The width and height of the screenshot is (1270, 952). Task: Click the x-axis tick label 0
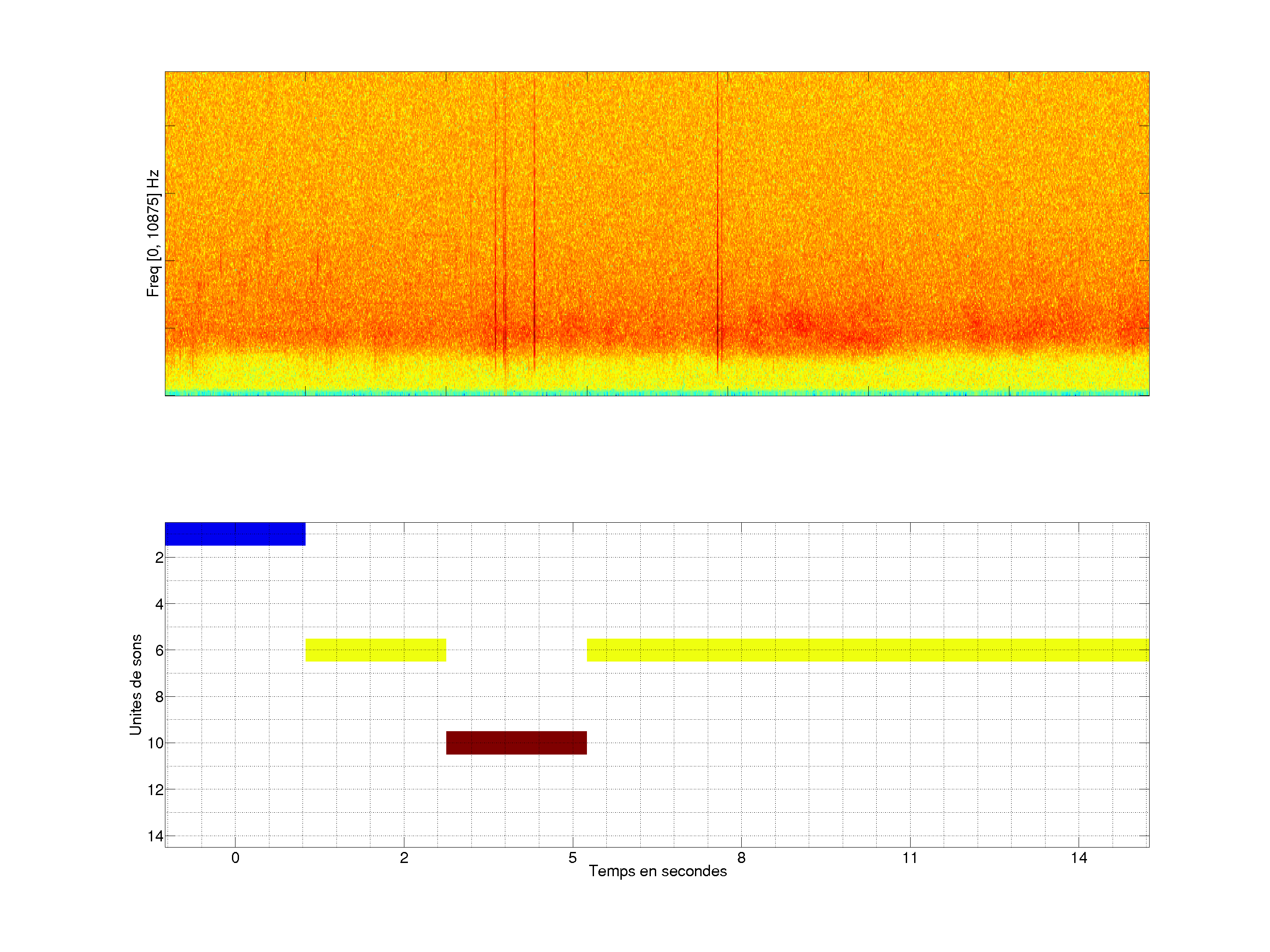coord(235,858)
